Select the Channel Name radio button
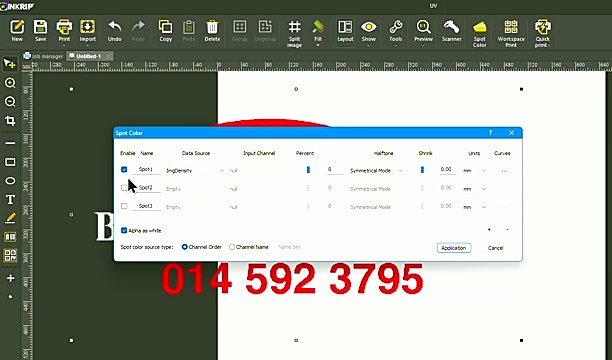This screenshot has width=612, height=360. (232, 247)
